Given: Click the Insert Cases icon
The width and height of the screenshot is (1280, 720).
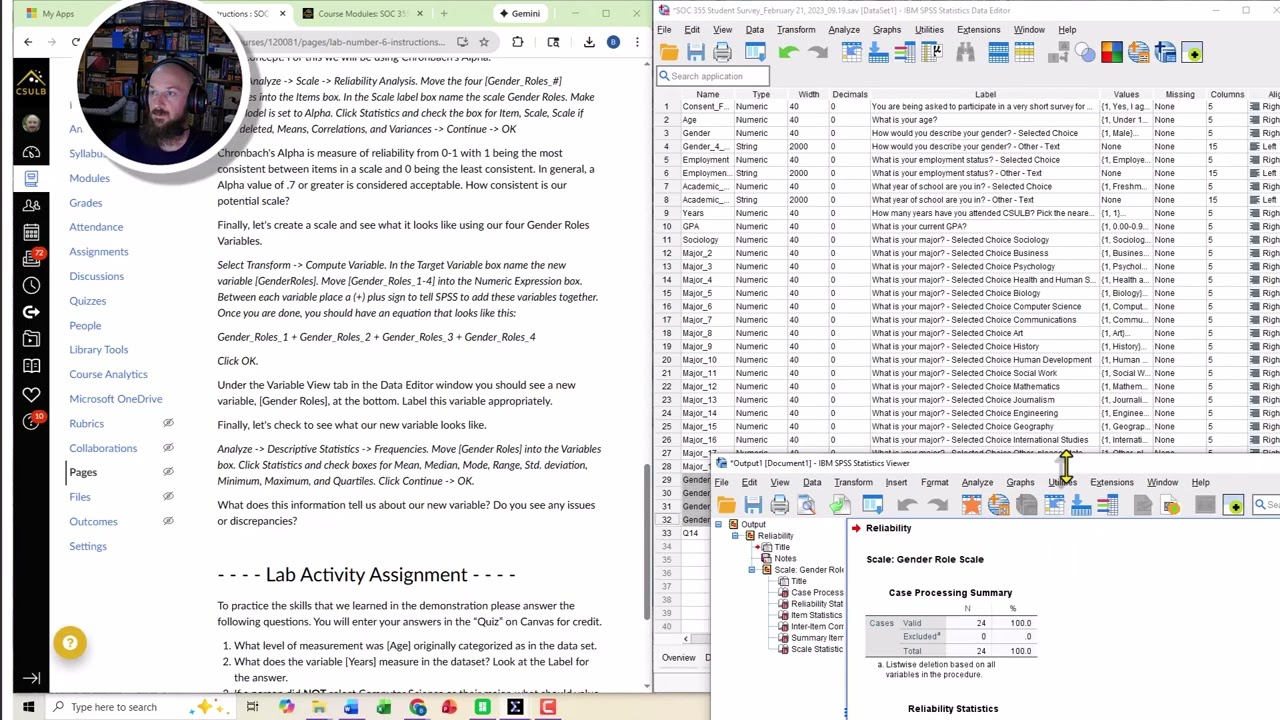Looking at the screenshot, I should point(998,53).
